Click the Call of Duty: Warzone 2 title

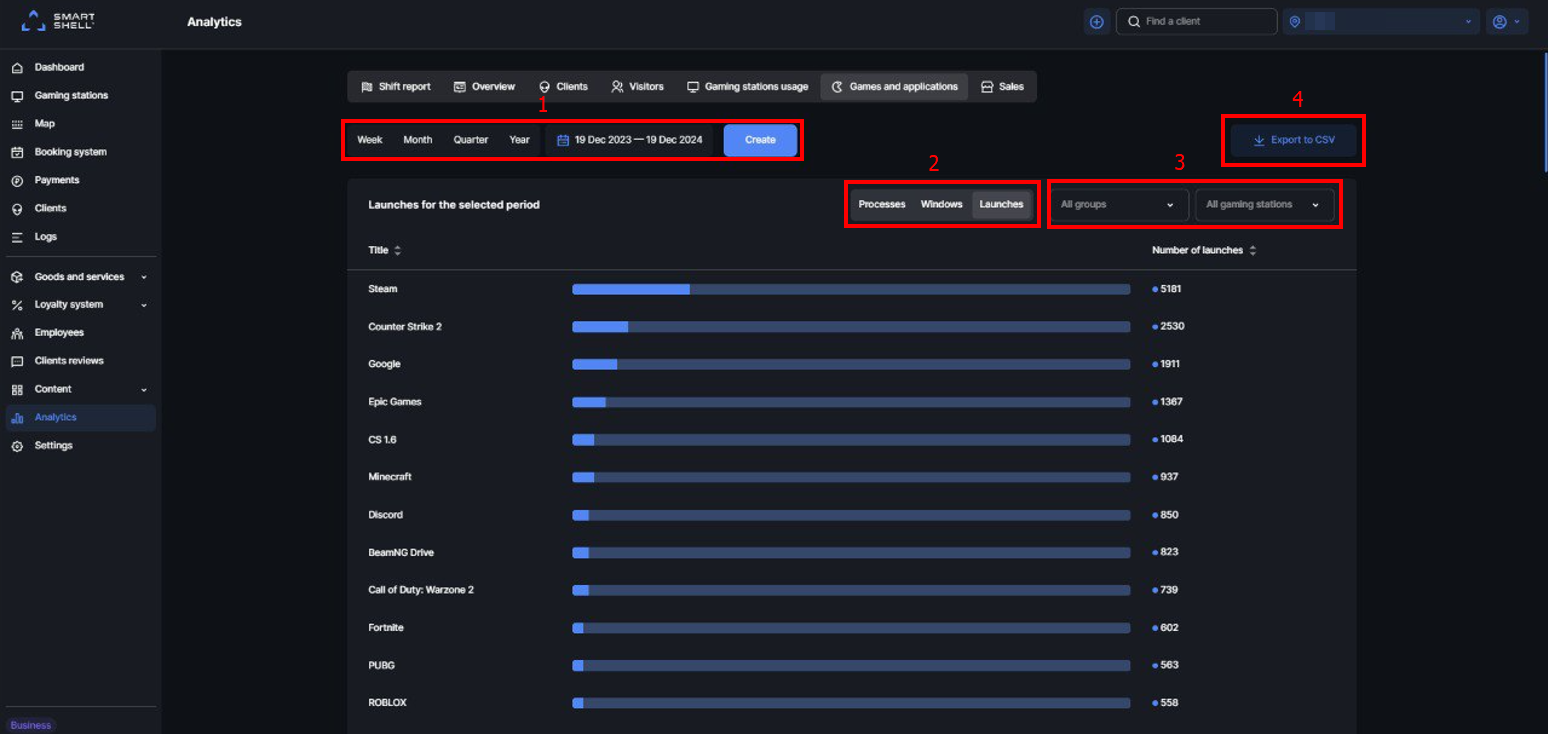click(421, 590)
